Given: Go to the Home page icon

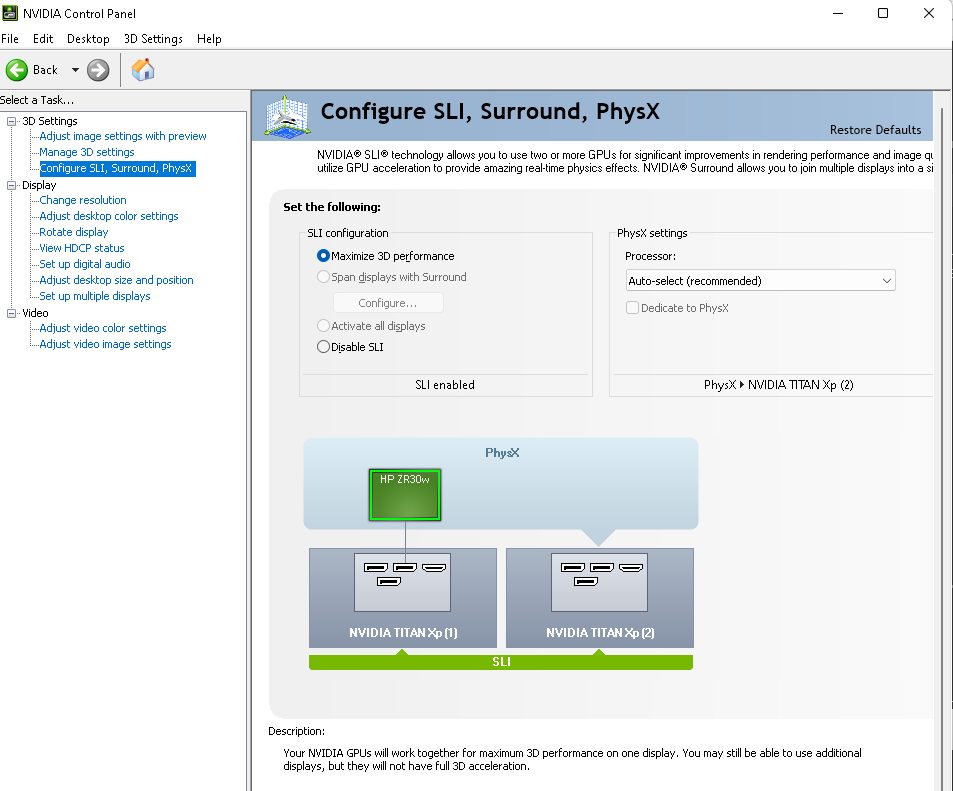Looking at the screenshot, I should click(143, 70).
